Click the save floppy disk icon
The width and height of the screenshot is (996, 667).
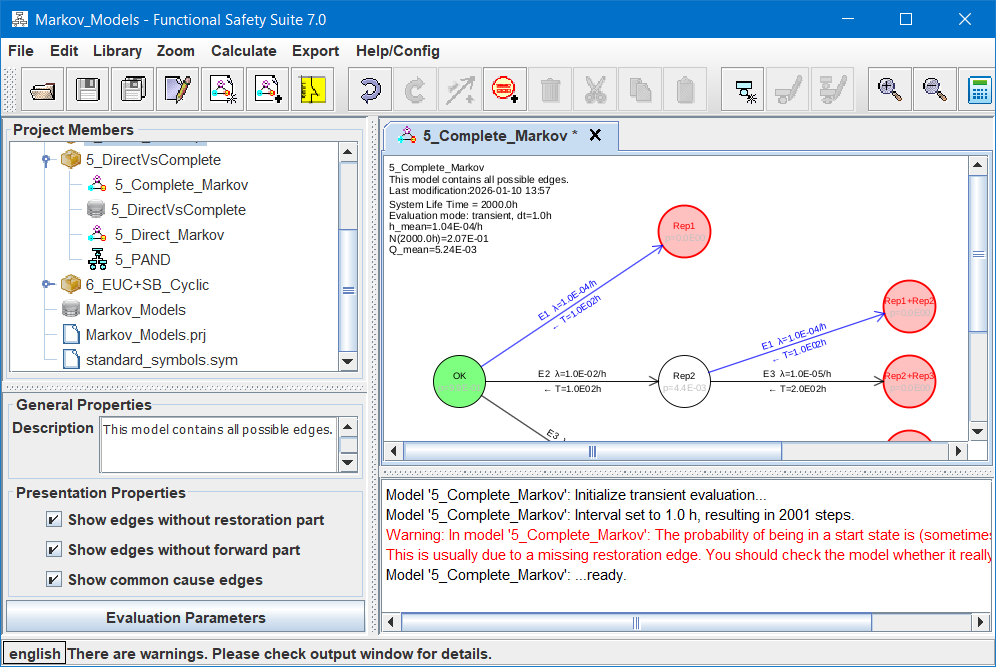click(x=88, y=90)
